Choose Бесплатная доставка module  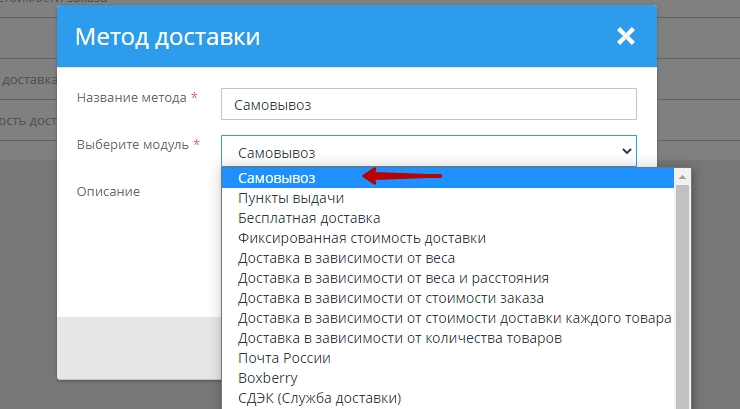(x=308, y=218)
